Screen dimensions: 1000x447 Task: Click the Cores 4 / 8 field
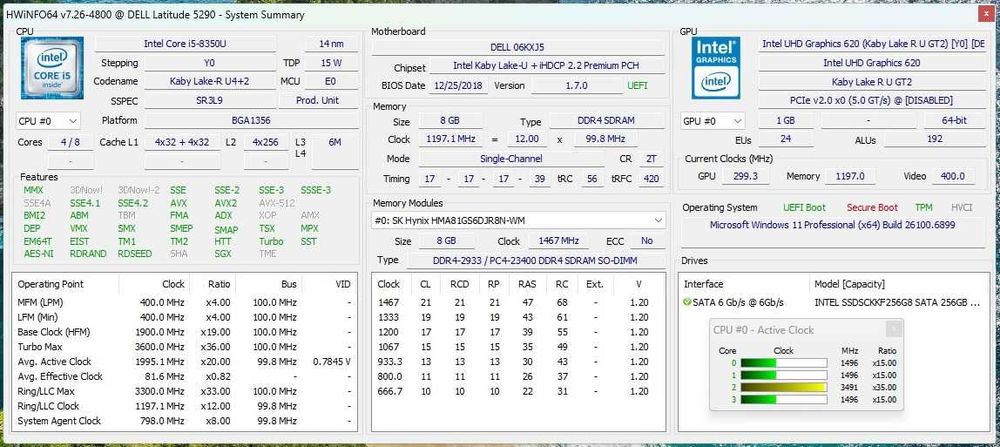click(70, 142)
